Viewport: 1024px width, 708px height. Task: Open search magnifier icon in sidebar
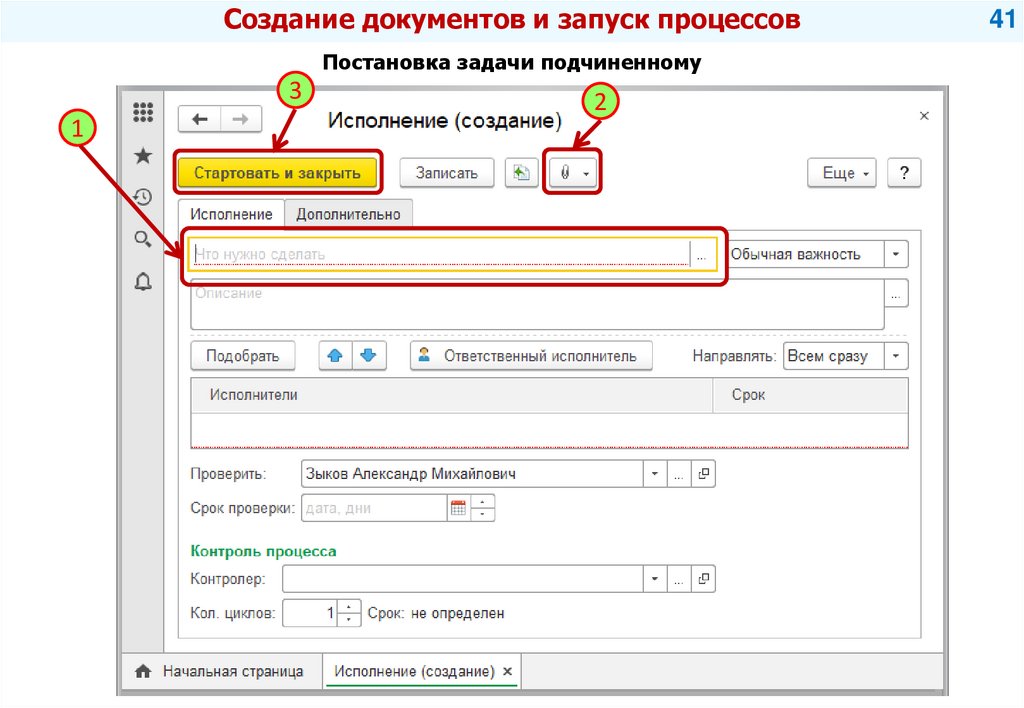[143, 239]
